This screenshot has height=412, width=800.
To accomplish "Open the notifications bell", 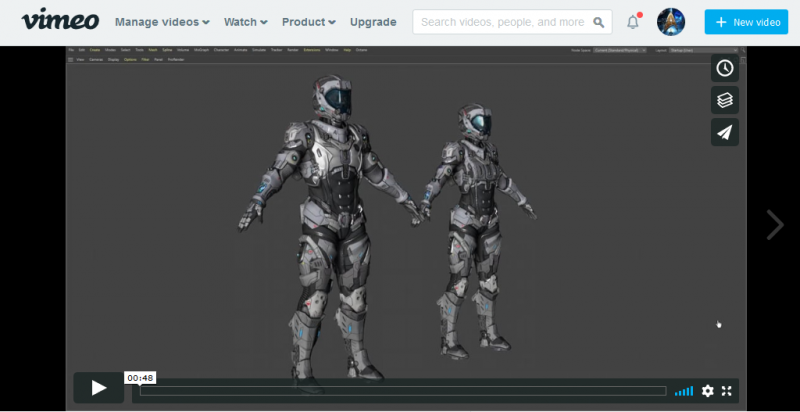I will coord(633,22).
